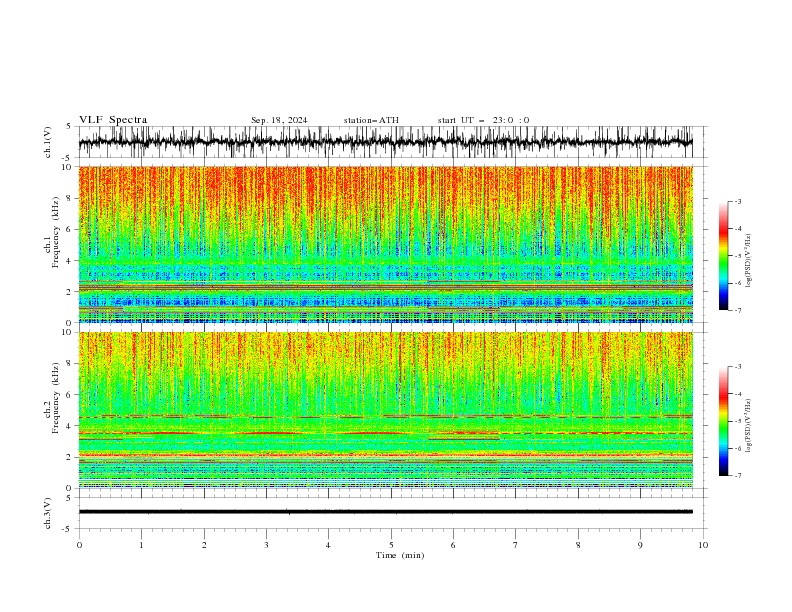
Task: Click the 'ch.1(V)' axis label
Action: 48,142
